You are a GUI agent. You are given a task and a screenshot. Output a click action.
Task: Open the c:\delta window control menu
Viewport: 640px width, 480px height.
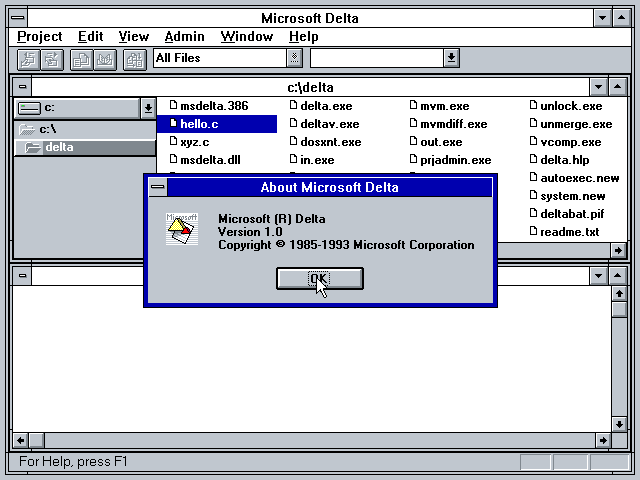tap(22, 87)
